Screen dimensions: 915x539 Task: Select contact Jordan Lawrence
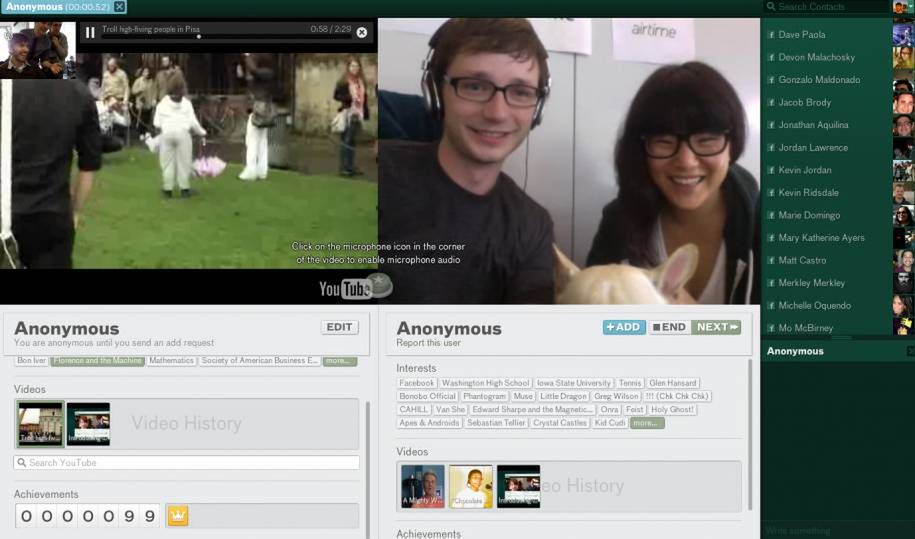[x=813, y=148]
